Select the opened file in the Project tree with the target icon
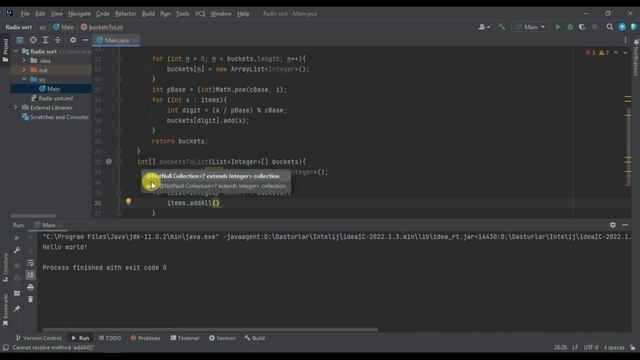The width and height of the screenshot is (640, 360). click(33, 40)
